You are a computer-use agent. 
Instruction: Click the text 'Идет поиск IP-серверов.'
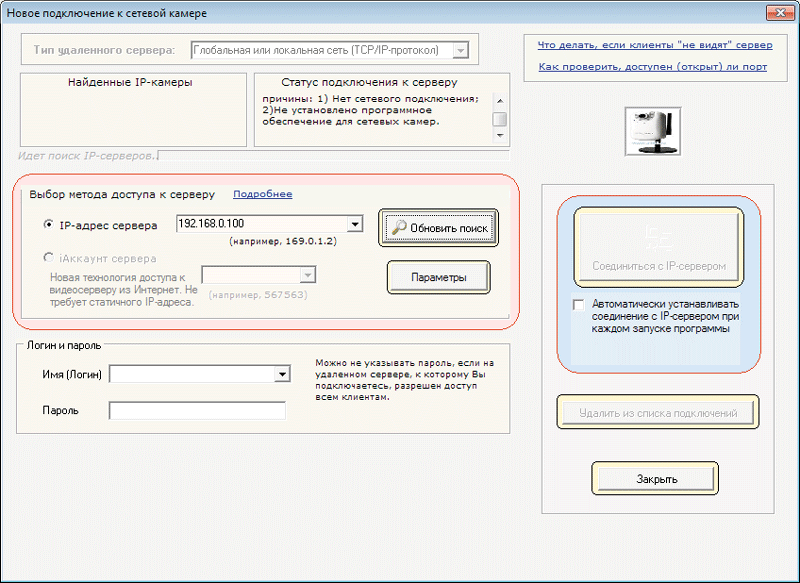[x=87, y=156]
